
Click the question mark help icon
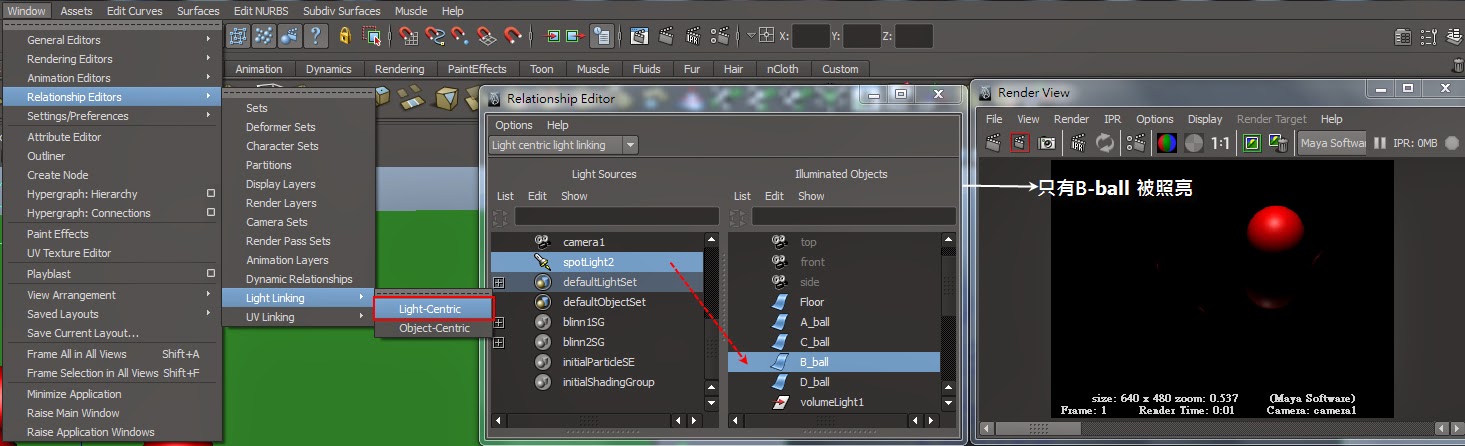click(316, 37)
